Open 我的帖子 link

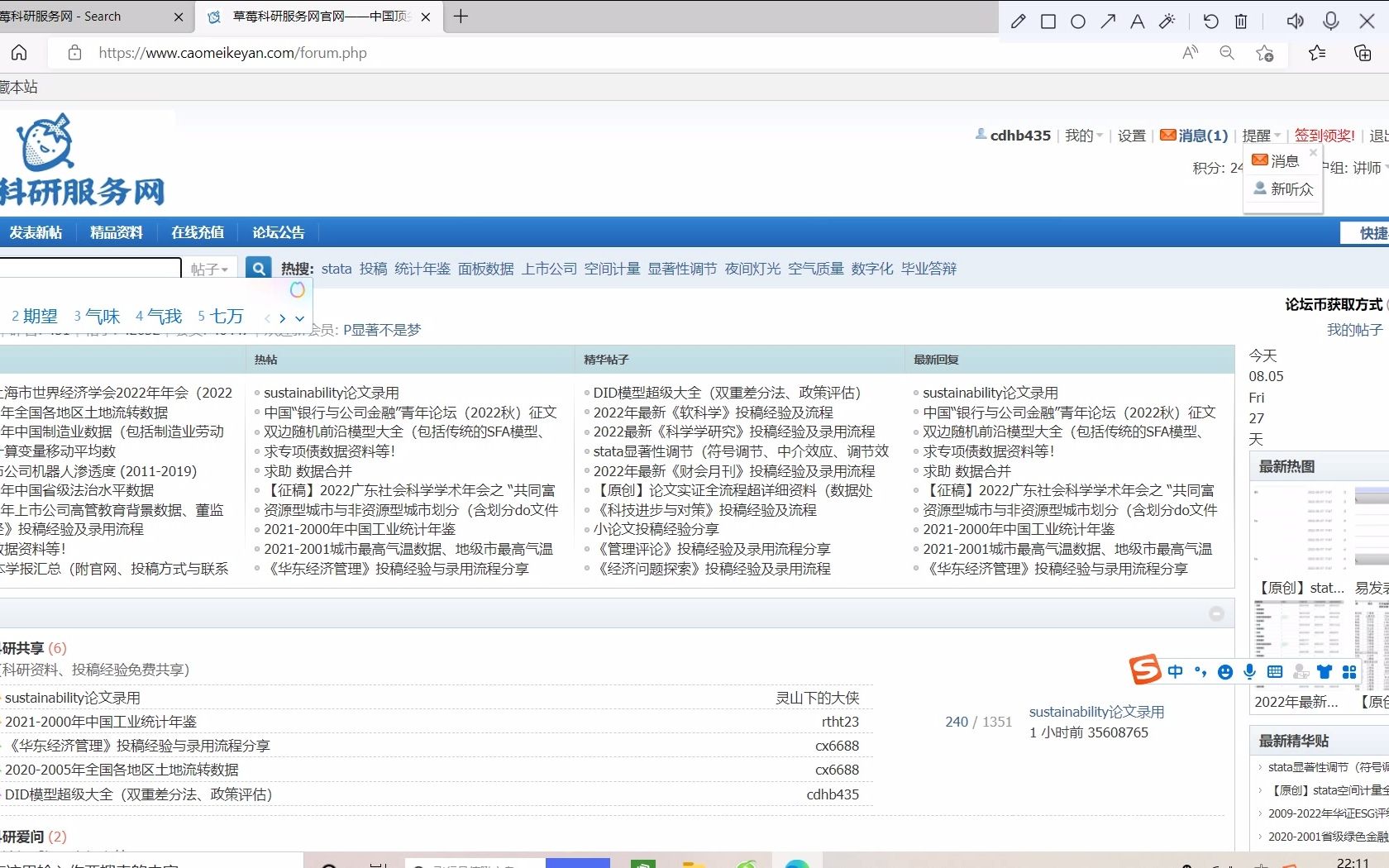coord(1354,330)
